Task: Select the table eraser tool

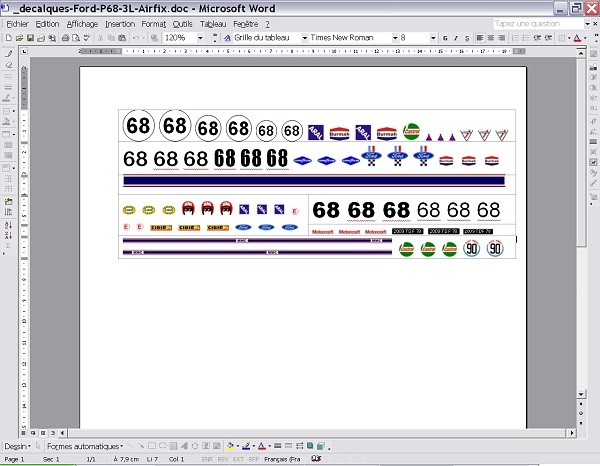Action: pyautogui.click(x=8, y=65)
